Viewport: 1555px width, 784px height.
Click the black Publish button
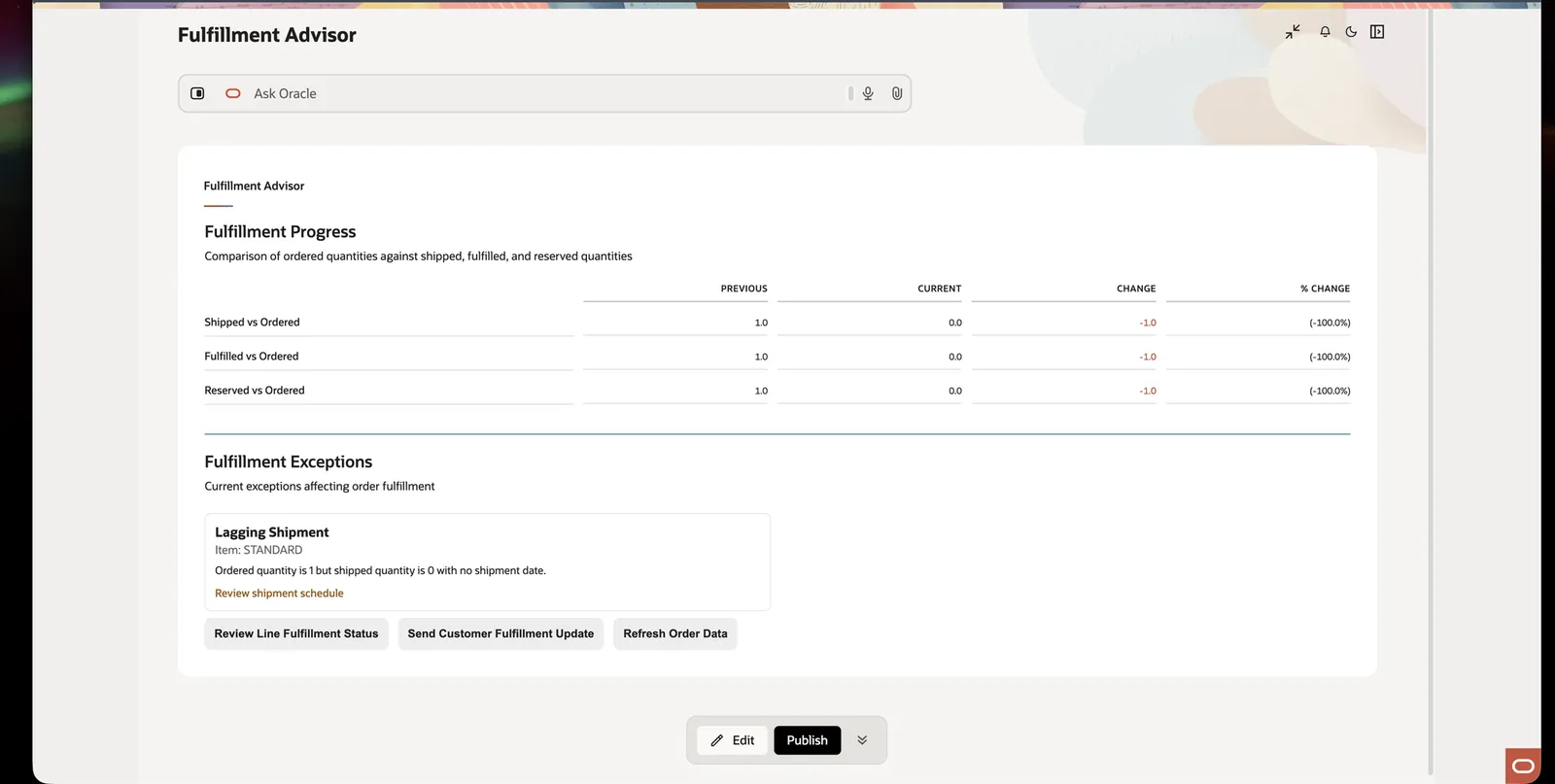coord(808,740)
